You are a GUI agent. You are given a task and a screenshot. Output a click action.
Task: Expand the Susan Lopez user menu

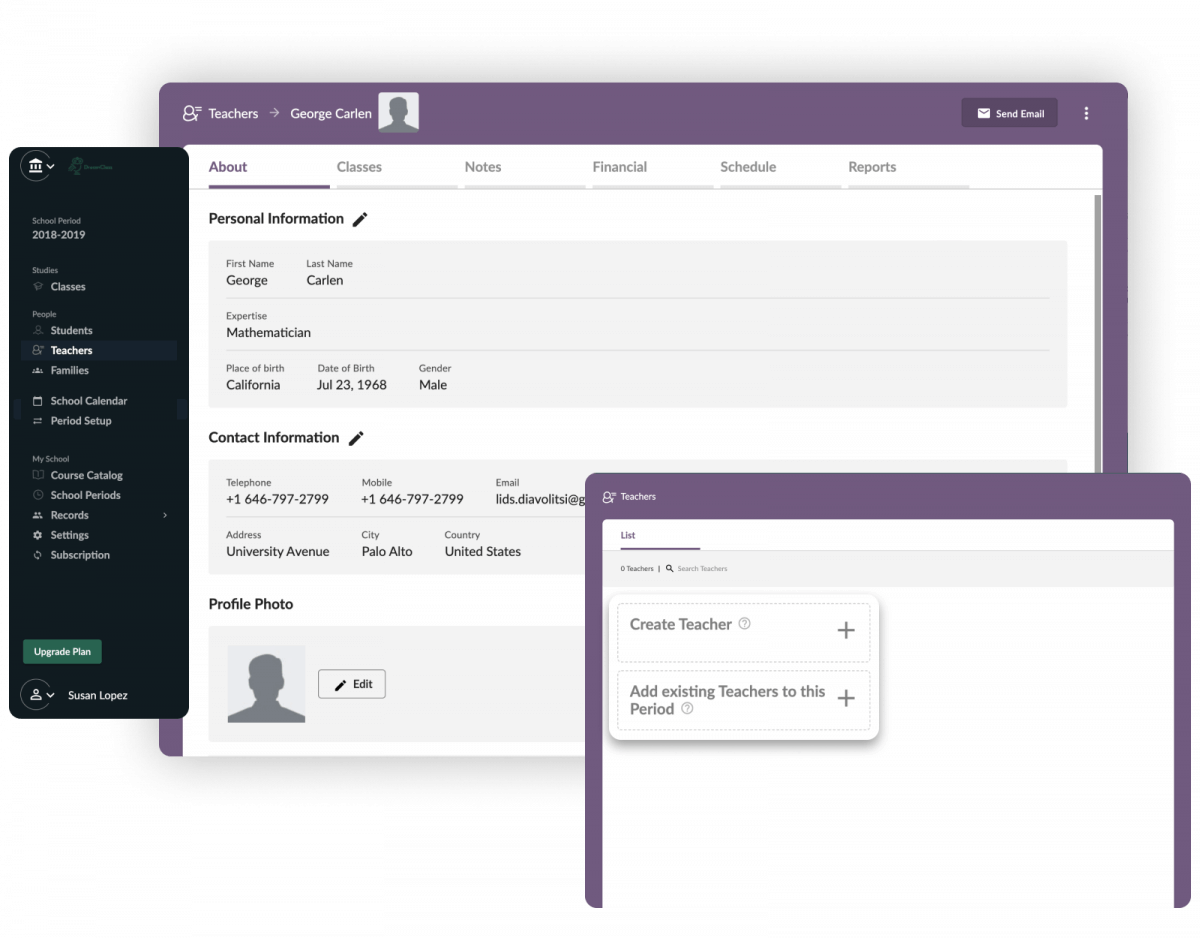point(41,695)
